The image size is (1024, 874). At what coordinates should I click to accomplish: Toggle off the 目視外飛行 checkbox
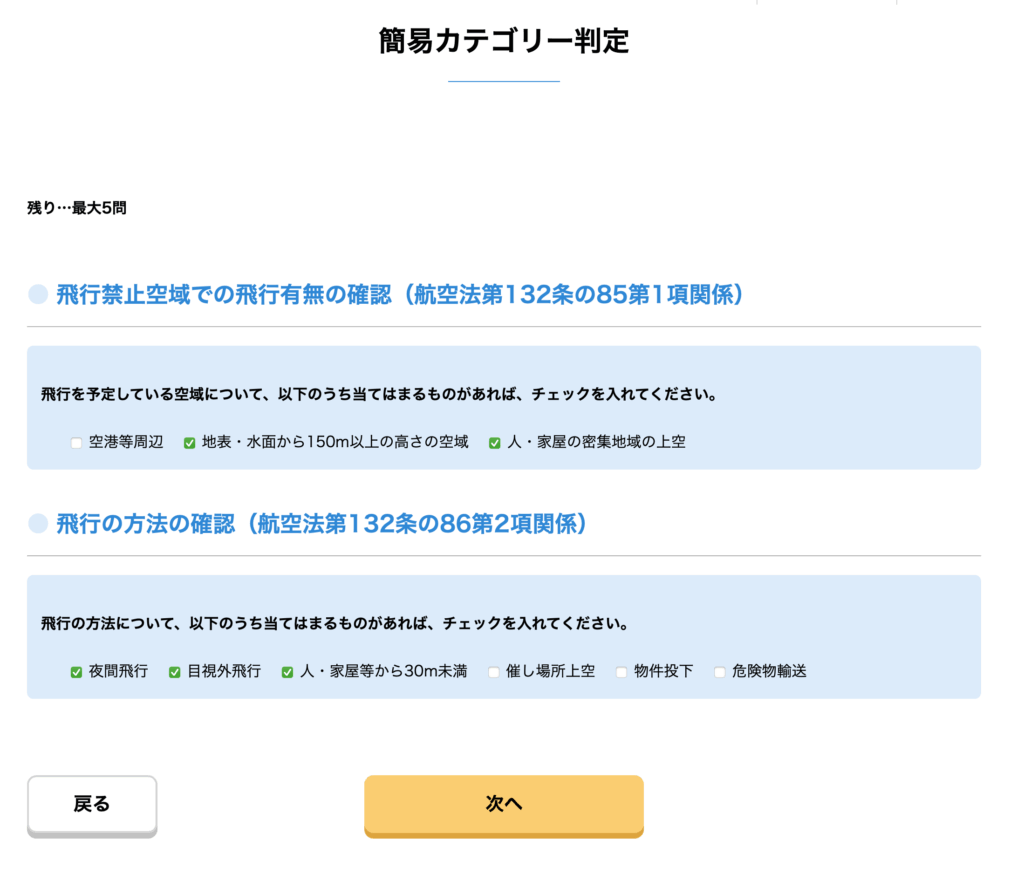(x=174, y=672)
